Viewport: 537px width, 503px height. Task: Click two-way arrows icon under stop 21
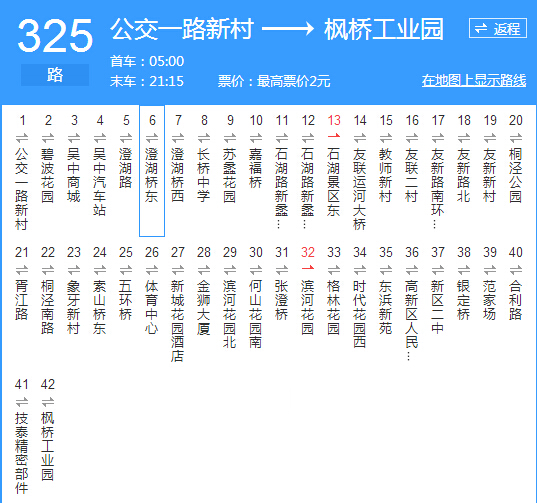(x=22, y=270)
